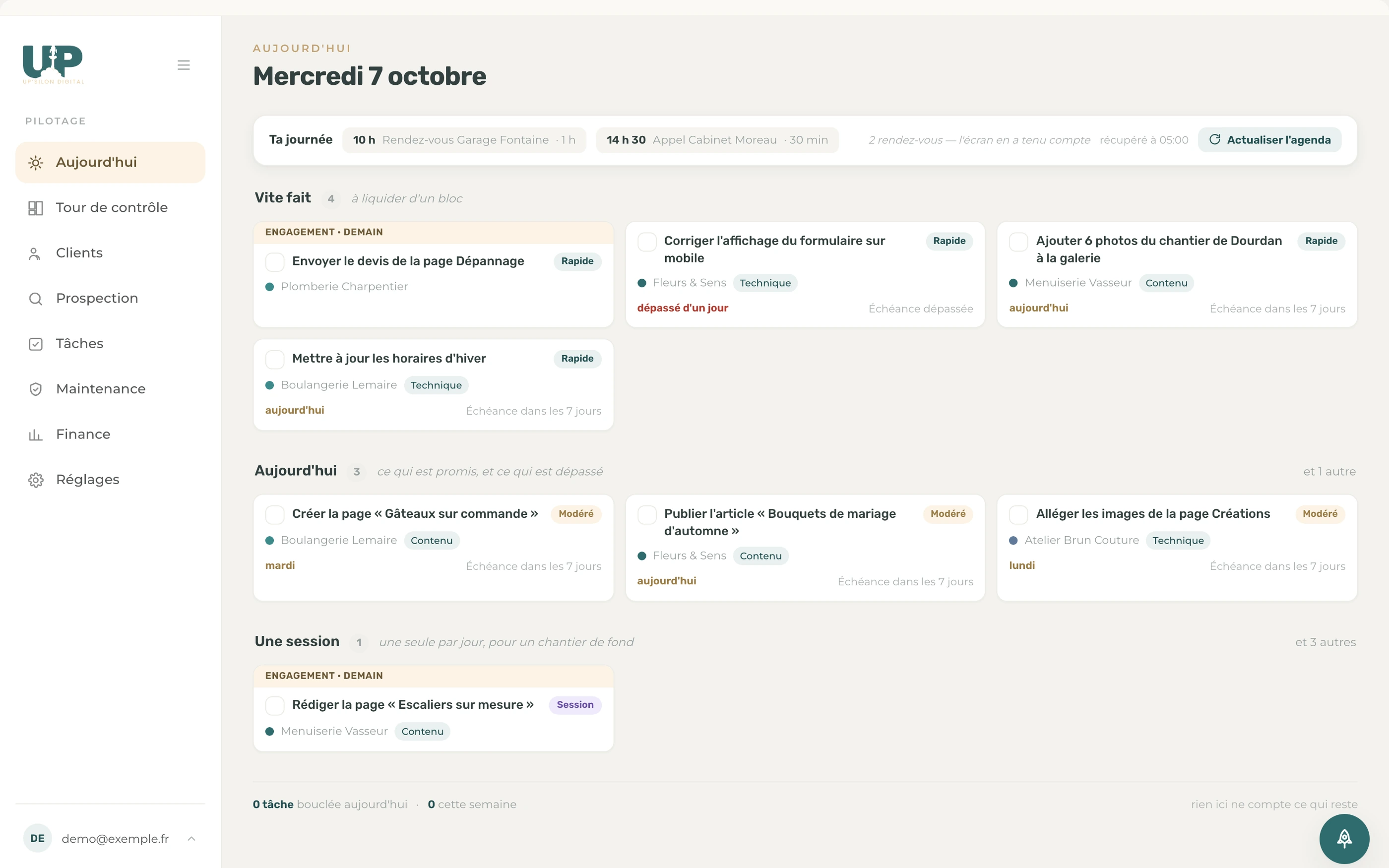Open Finance in sidebar

click(x=110, y=434)
